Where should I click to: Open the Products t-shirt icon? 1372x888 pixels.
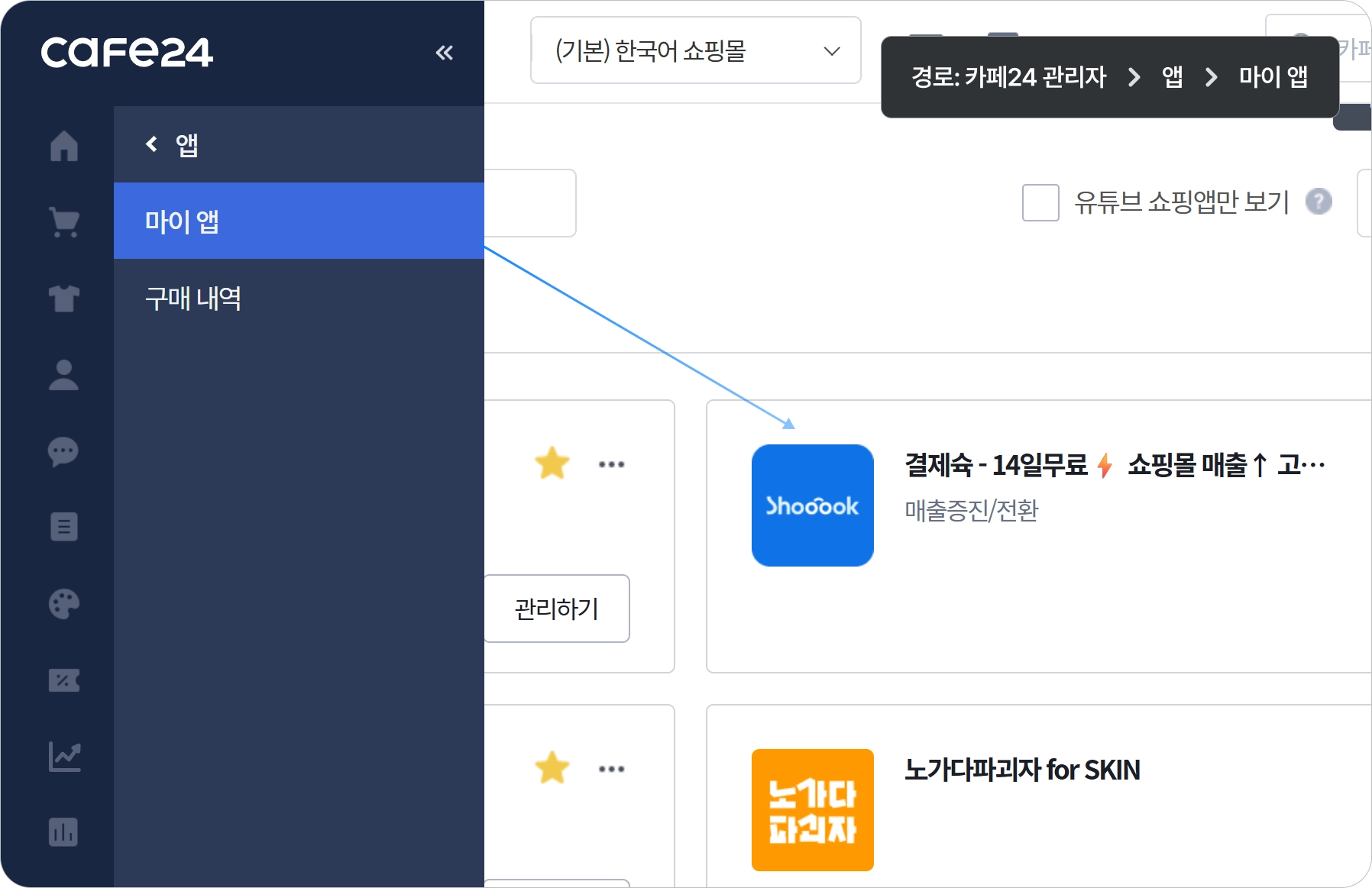tap(64, 299)
